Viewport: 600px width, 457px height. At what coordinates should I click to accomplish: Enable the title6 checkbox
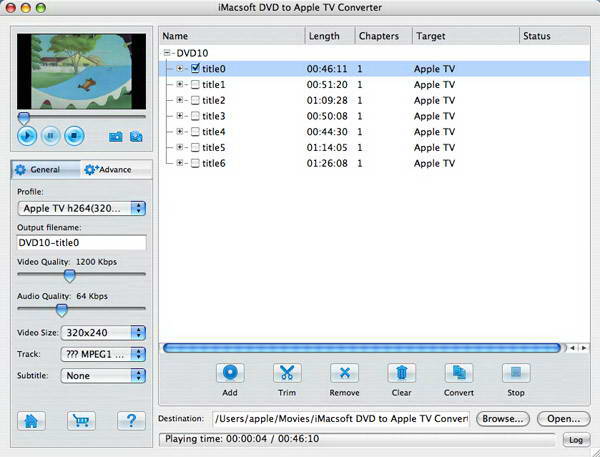coord(195,163)
